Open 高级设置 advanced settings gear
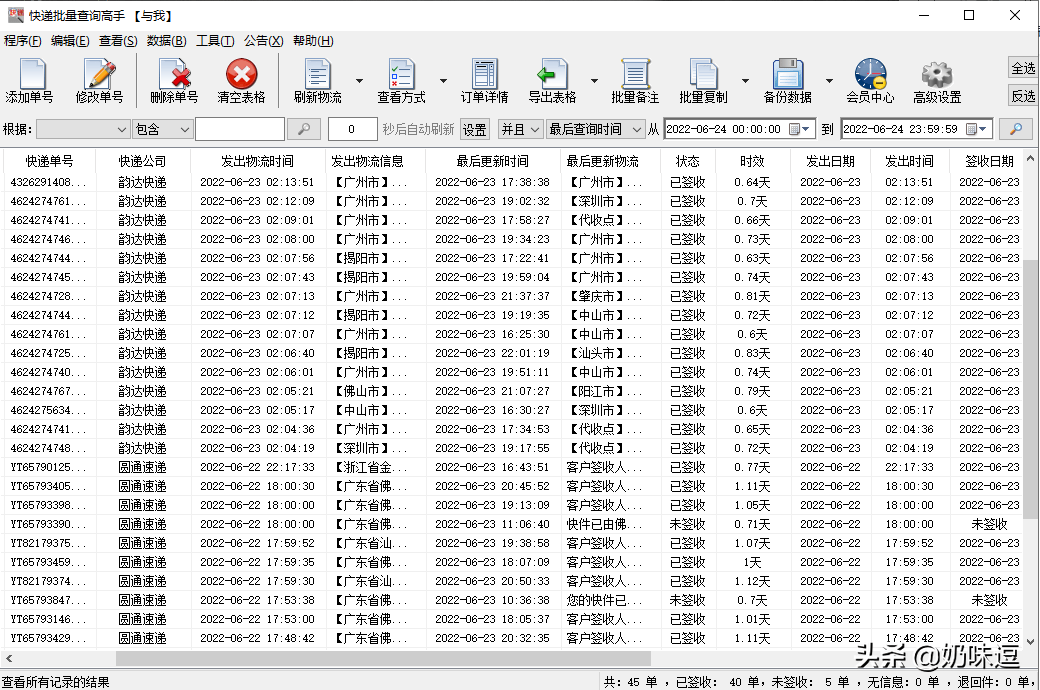This screenshot has width=1040, height=690. tap(937, 80)
